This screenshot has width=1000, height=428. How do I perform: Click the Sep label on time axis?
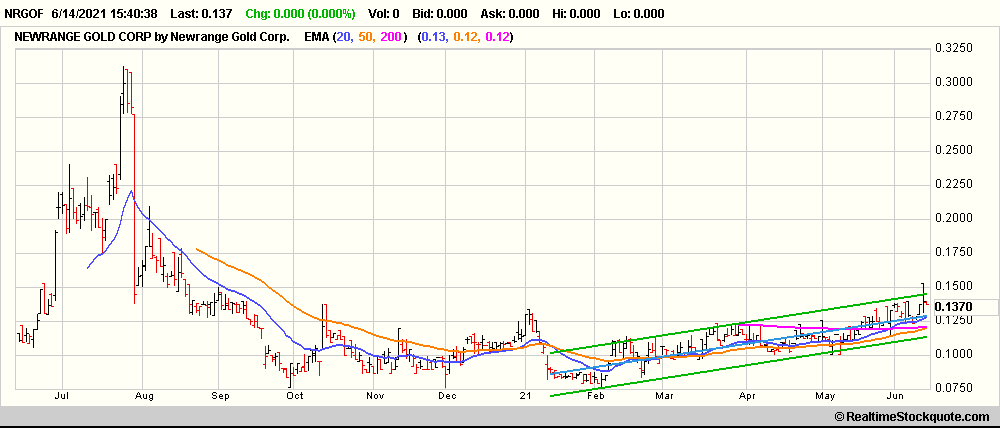coord(219,397)
